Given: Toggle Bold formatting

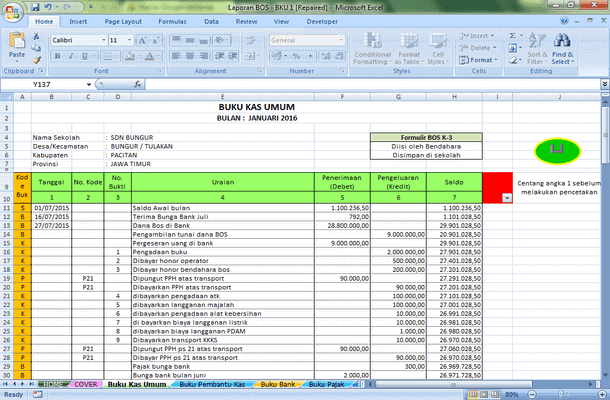Looking at the screenshot, I should 58,56.
